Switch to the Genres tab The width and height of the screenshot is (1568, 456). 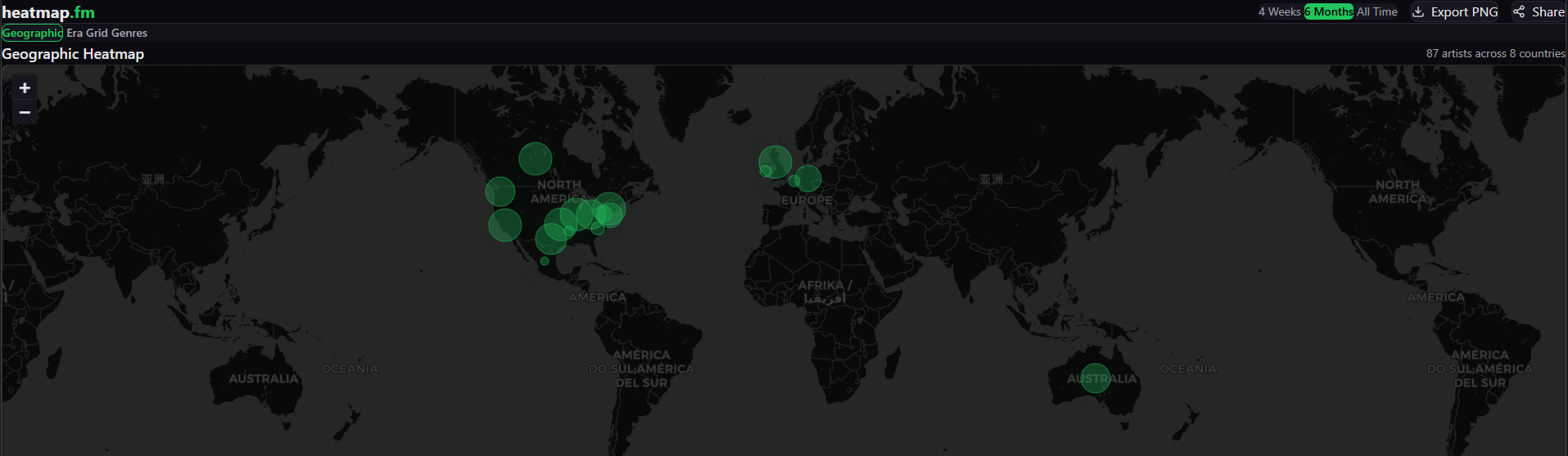[129, 33]
